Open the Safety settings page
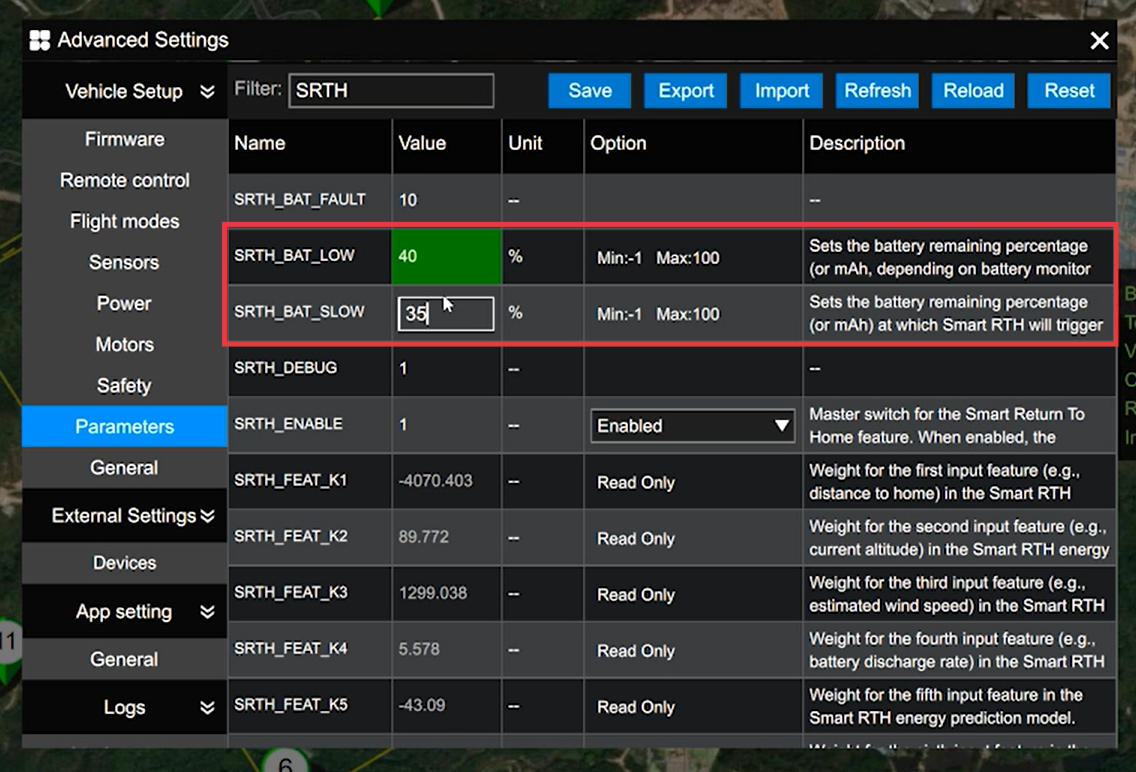 click(125, 386)
